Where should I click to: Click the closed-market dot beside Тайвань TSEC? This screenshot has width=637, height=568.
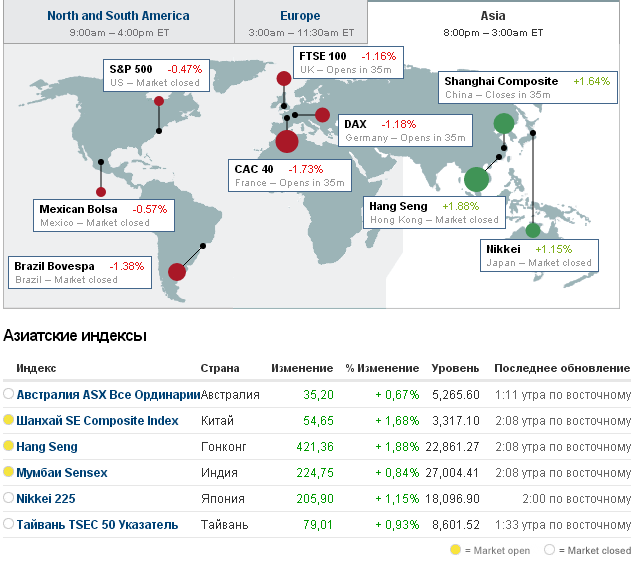click(x=9, y=524)
